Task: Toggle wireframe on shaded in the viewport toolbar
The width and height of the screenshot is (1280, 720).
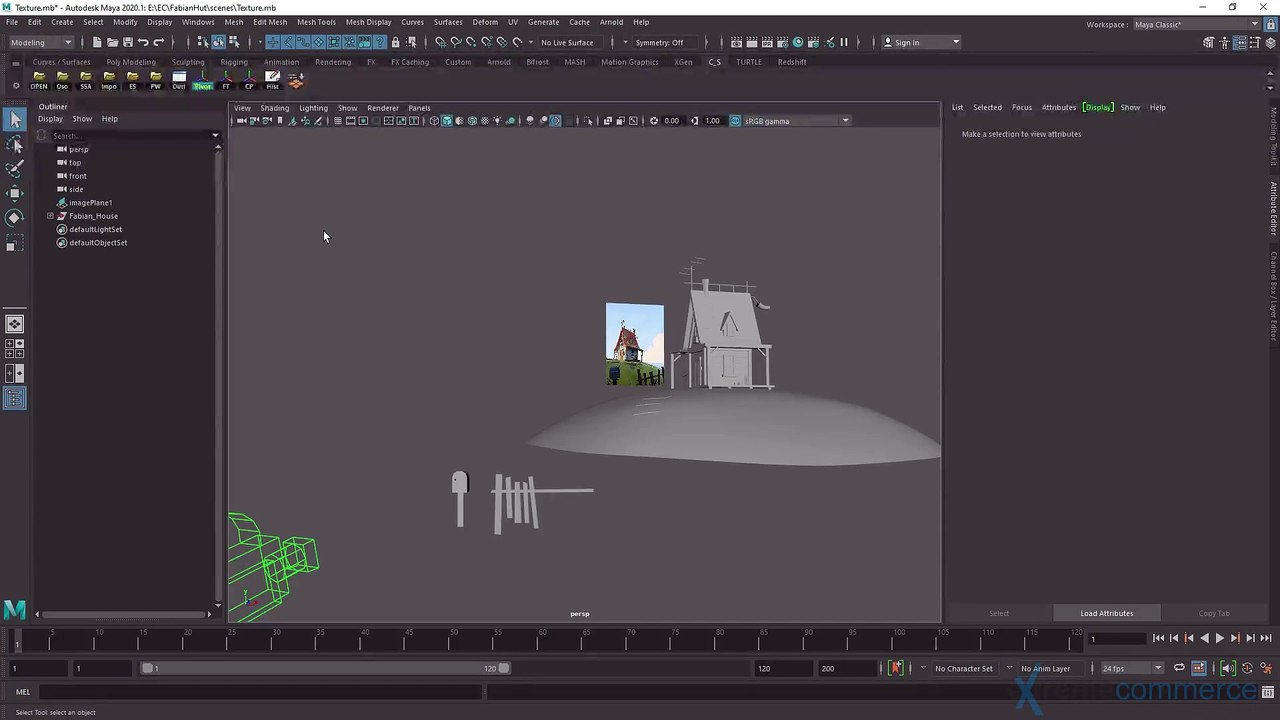Action: (x=472, y=121)
